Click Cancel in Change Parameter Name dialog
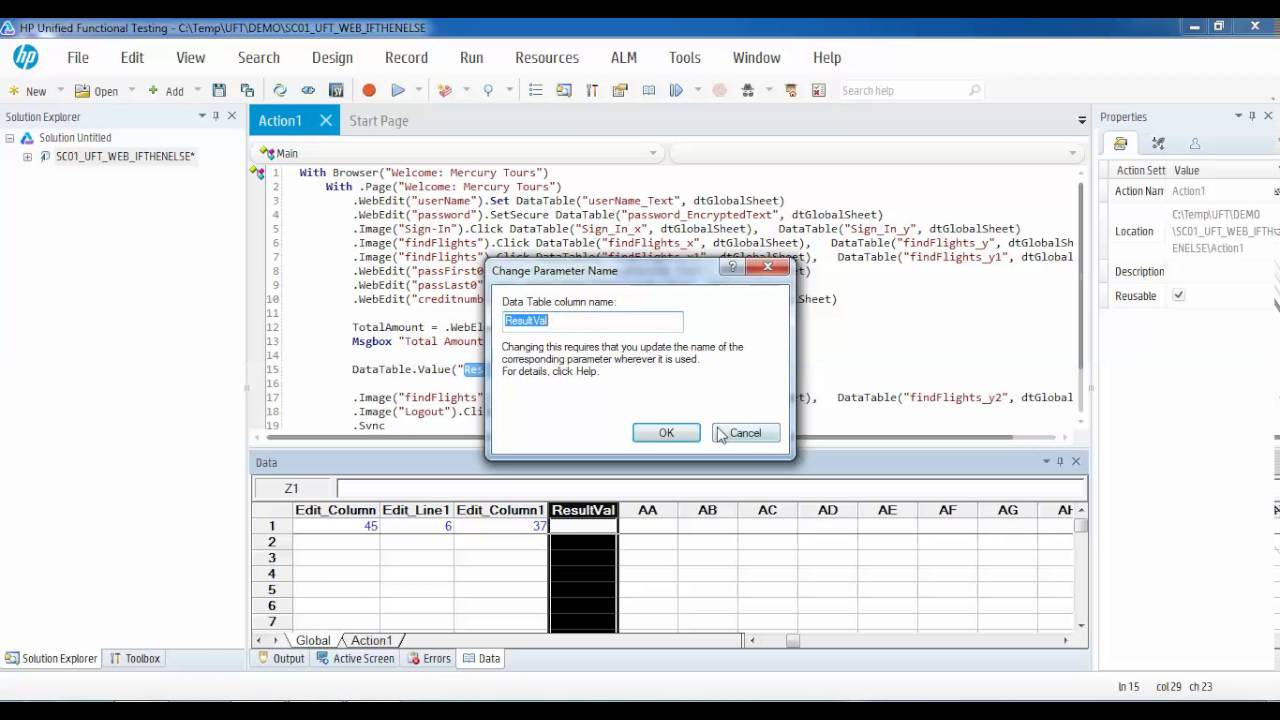Screen dimensions: 1280x720 click(746, 433)
